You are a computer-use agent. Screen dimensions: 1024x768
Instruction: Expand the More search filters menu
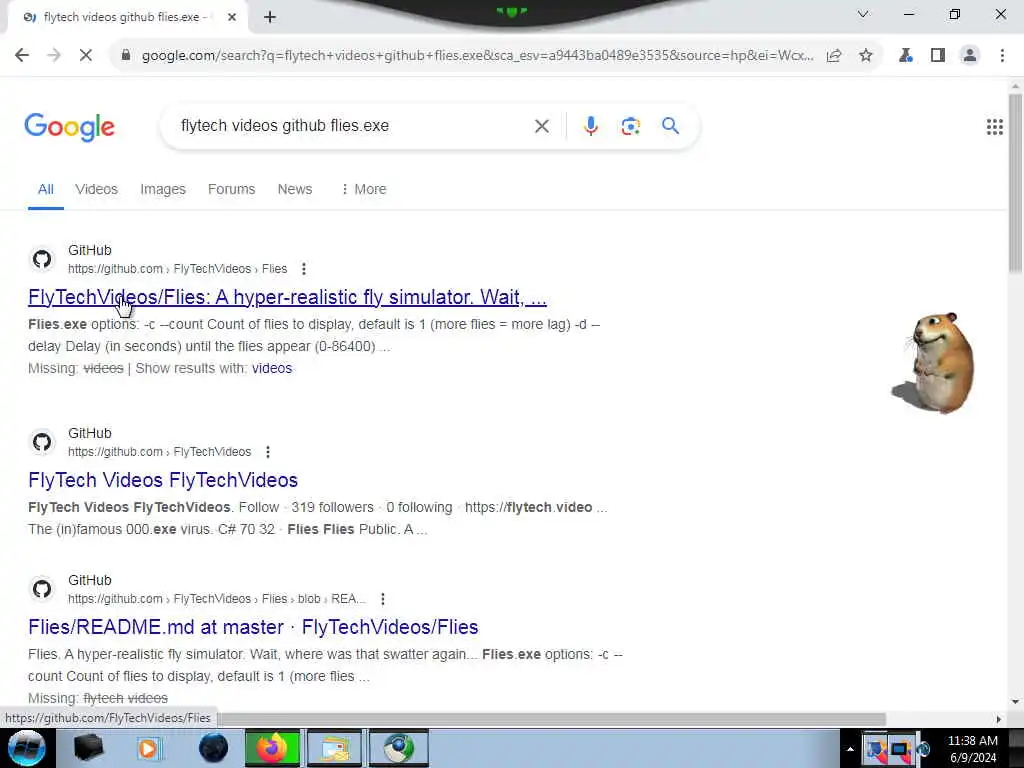[364, 189]
